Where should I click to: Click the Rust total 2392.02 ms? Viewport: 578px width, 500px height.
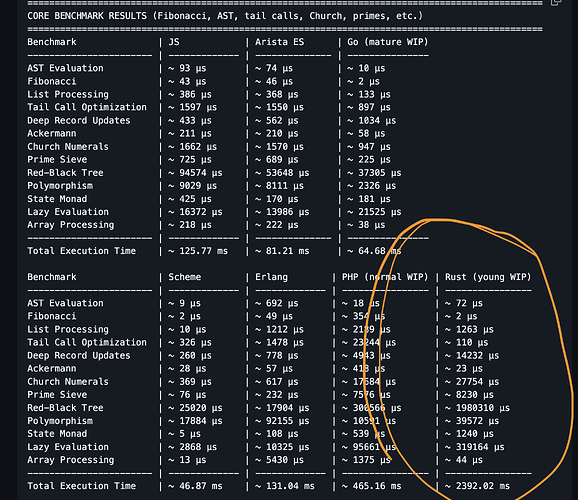[477, 486]
